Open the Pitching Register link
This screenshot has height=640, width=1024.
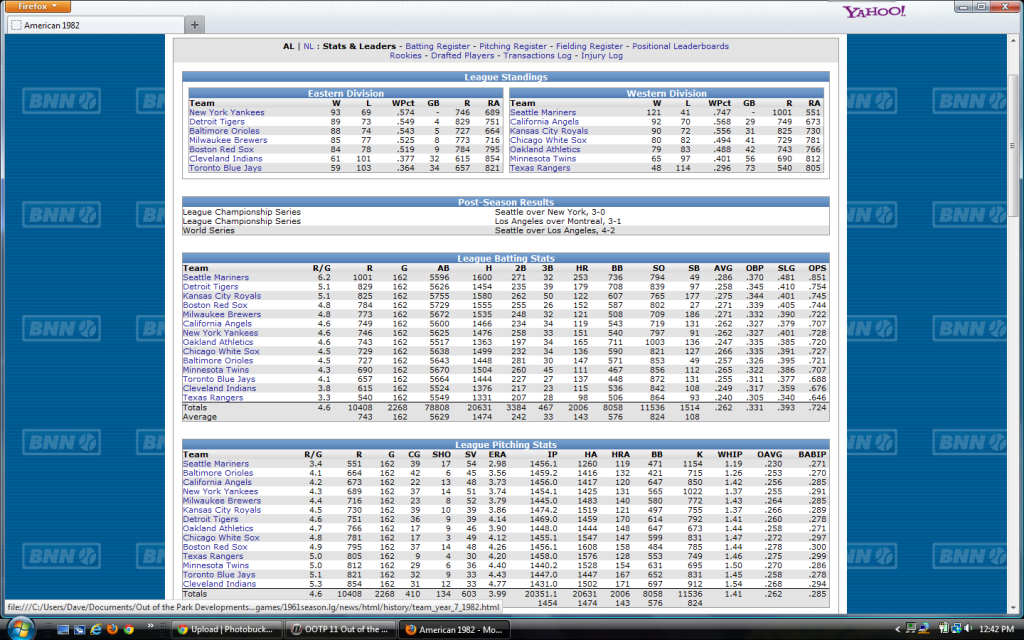pyautogui.click(x=513, y=46)
